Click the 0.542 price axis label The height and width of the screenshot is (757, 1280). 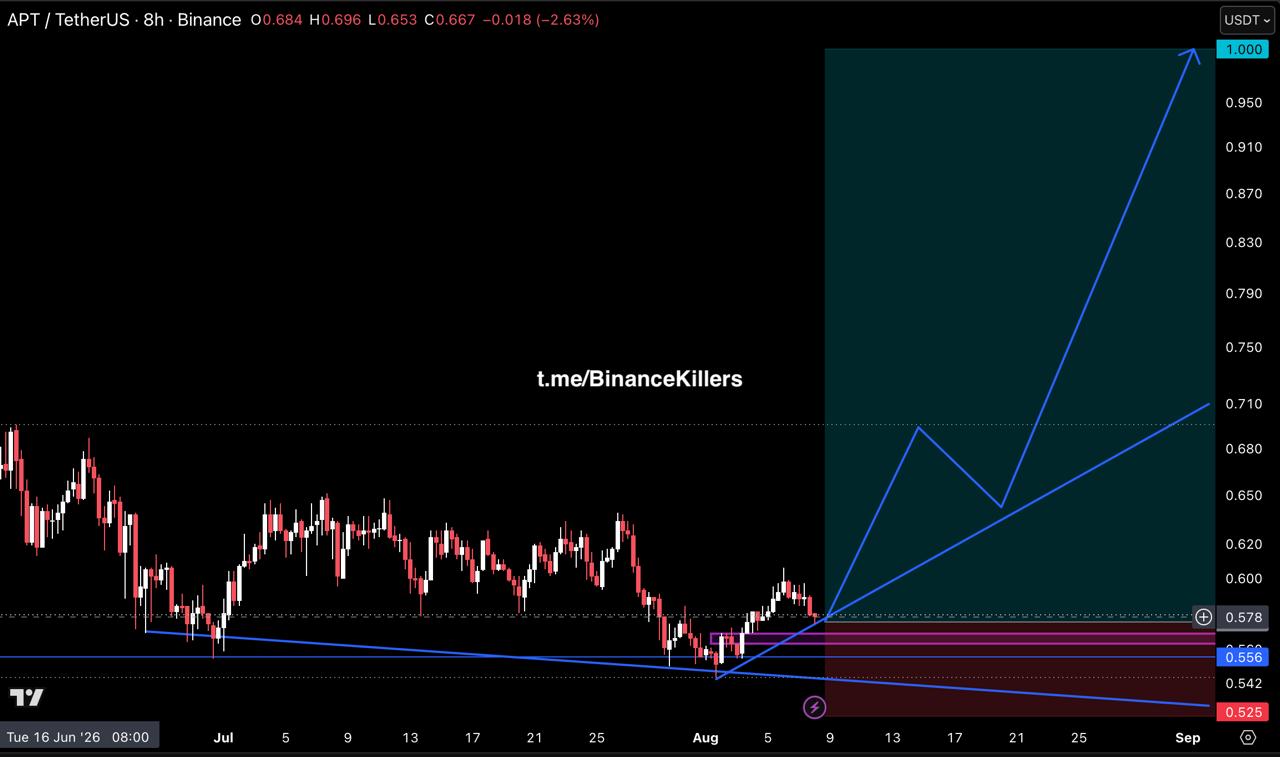tap(1243, 684)
